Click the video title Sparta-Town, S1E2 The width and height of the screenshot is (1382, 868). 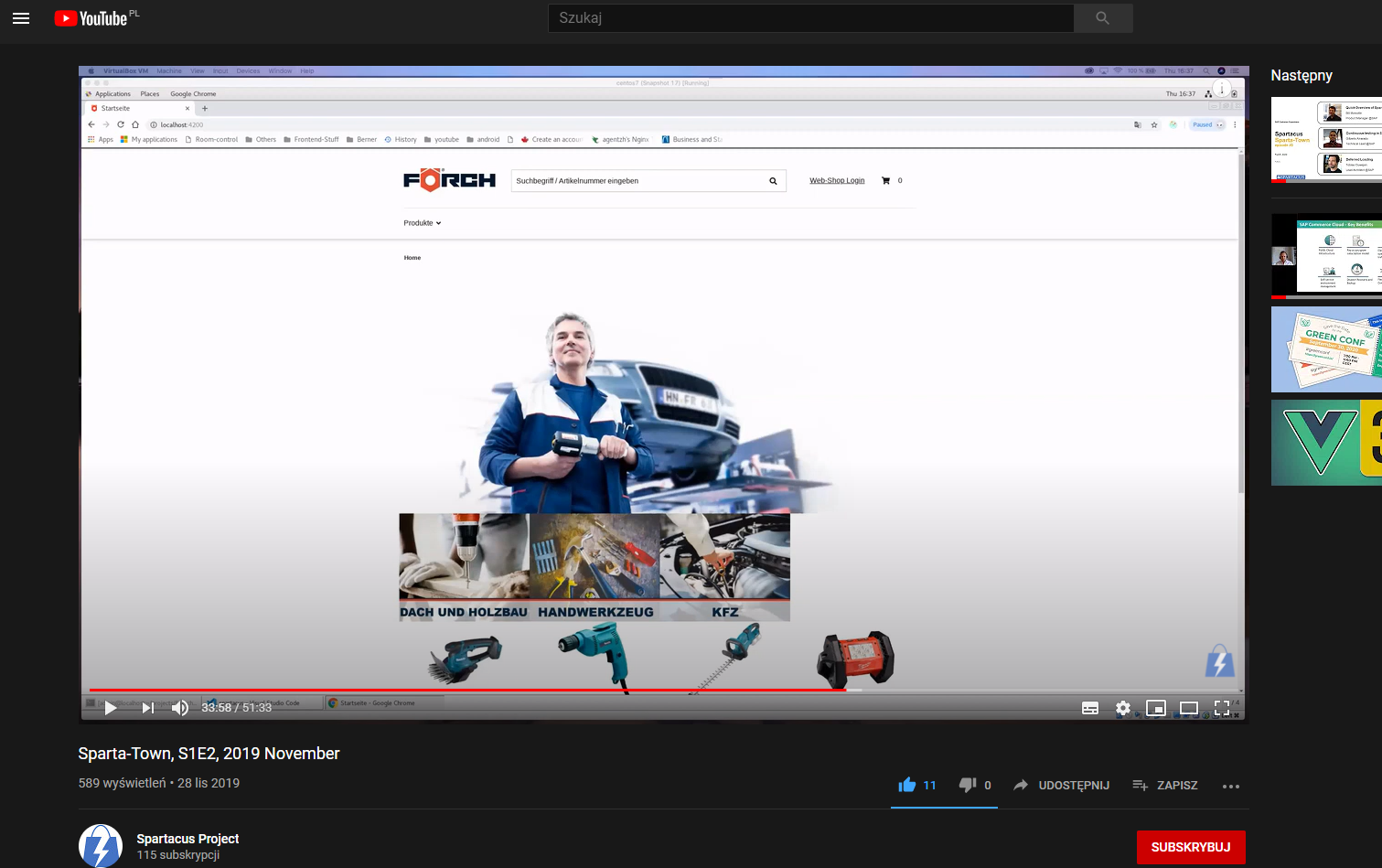pos(209,754)
